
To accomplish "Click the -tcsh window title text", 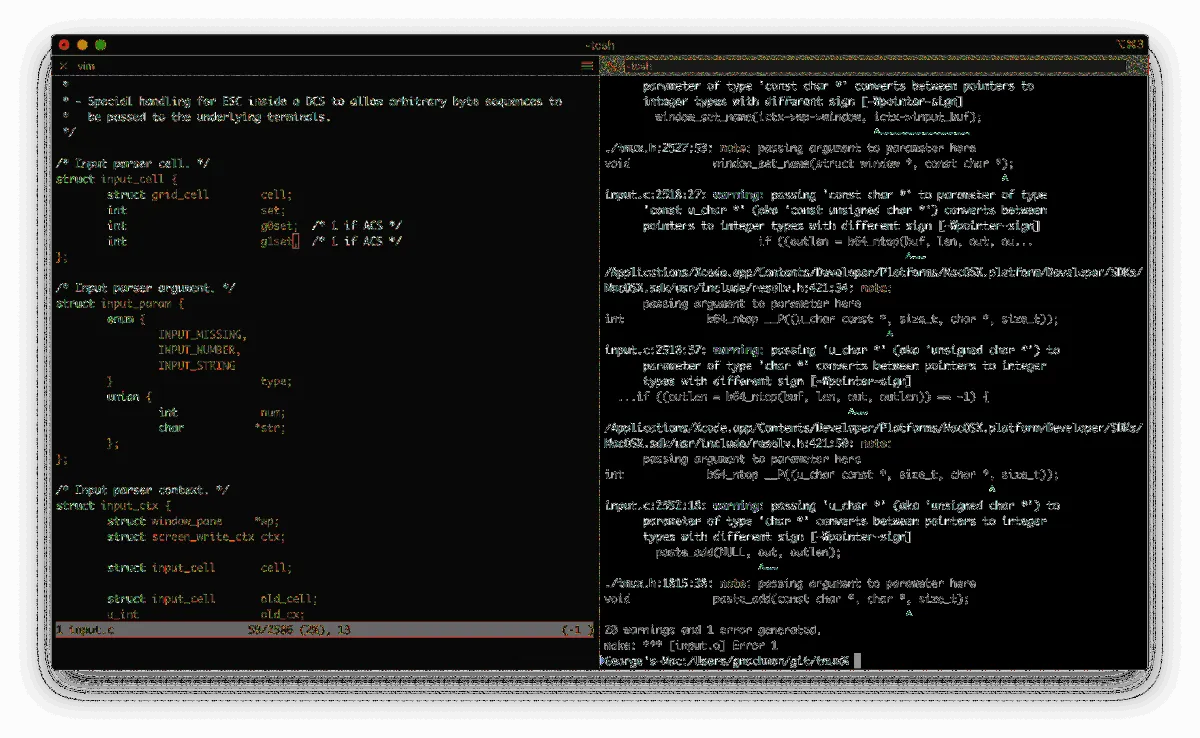I will coord(600,45).
